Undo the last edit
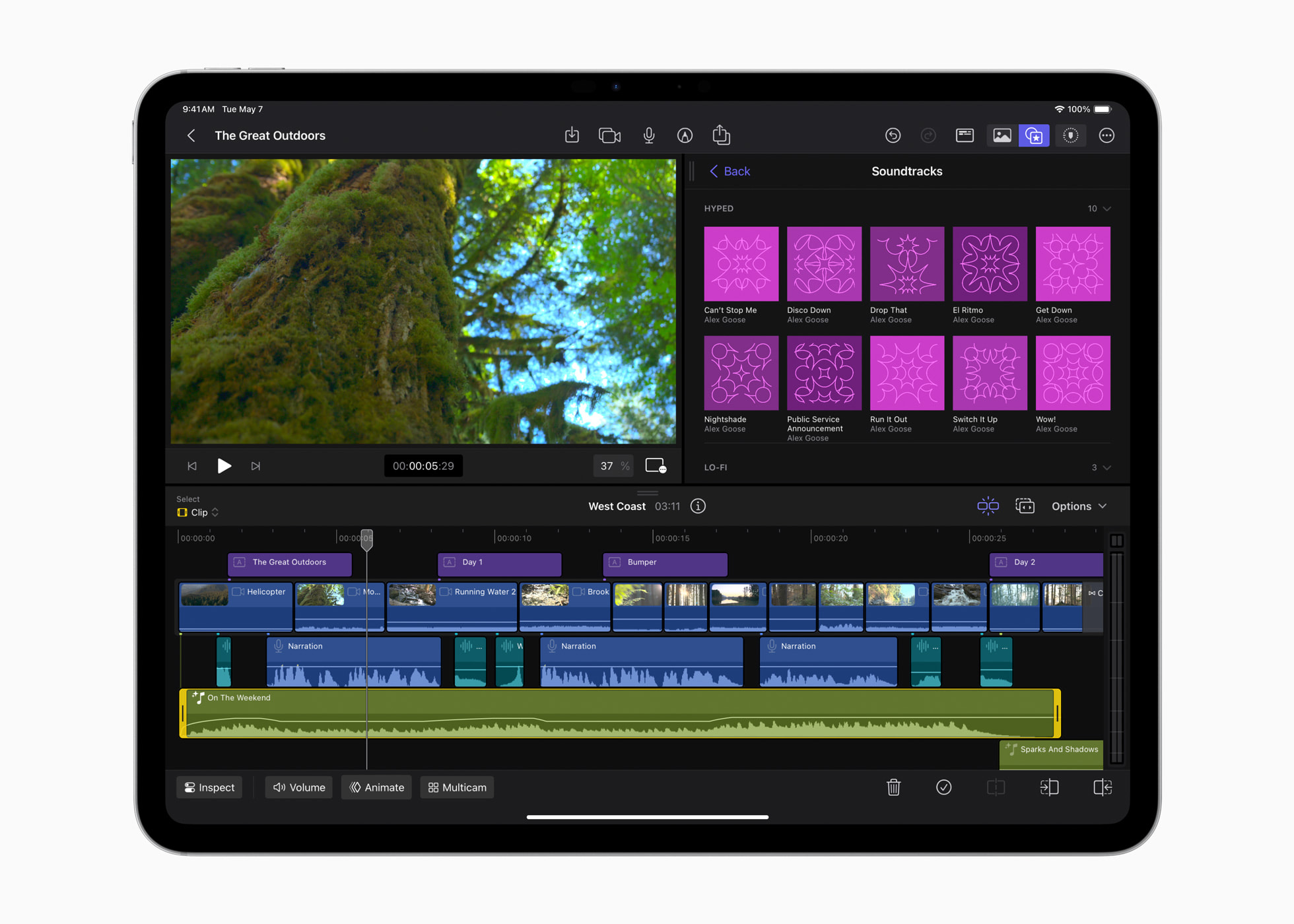Screen dimensions: 1294x924 pos(893,135)
